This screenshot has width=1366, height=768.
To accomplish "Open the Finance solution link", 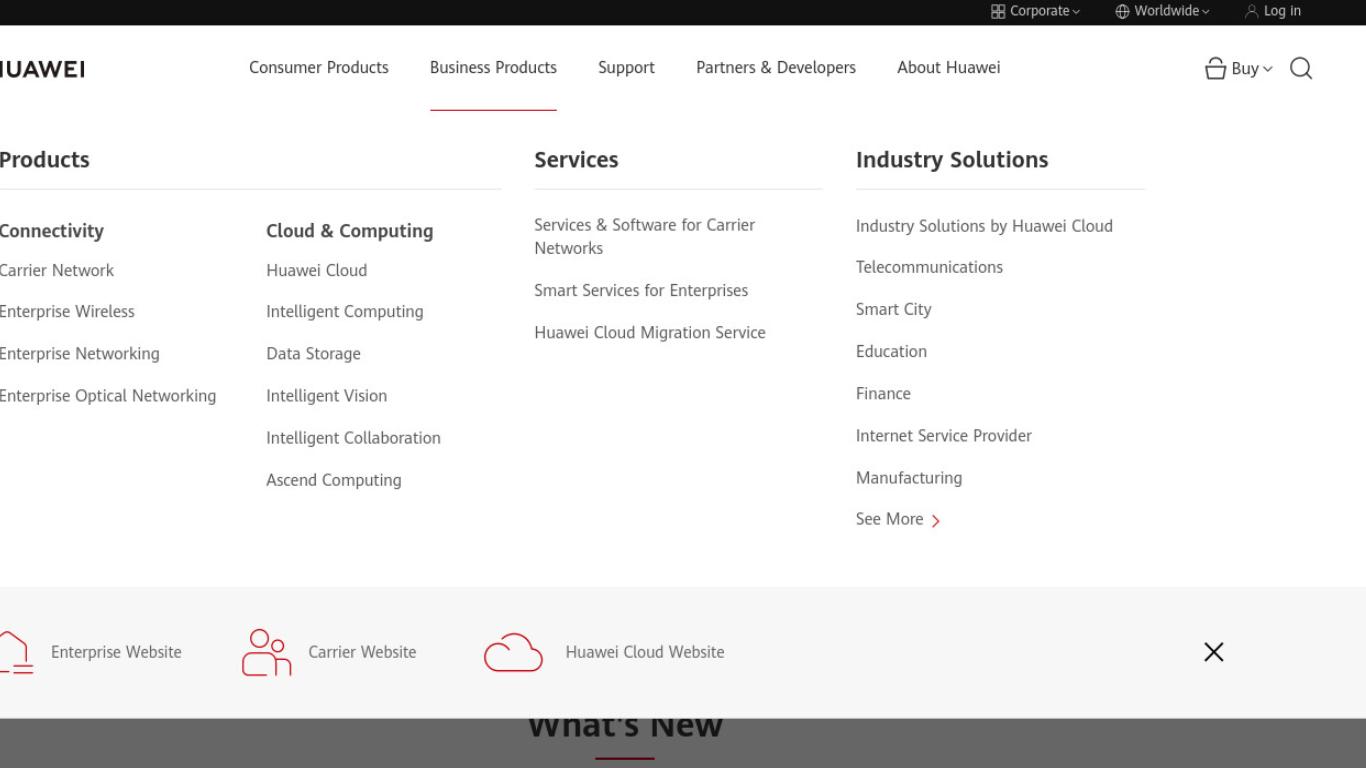I will coord(883,393).
